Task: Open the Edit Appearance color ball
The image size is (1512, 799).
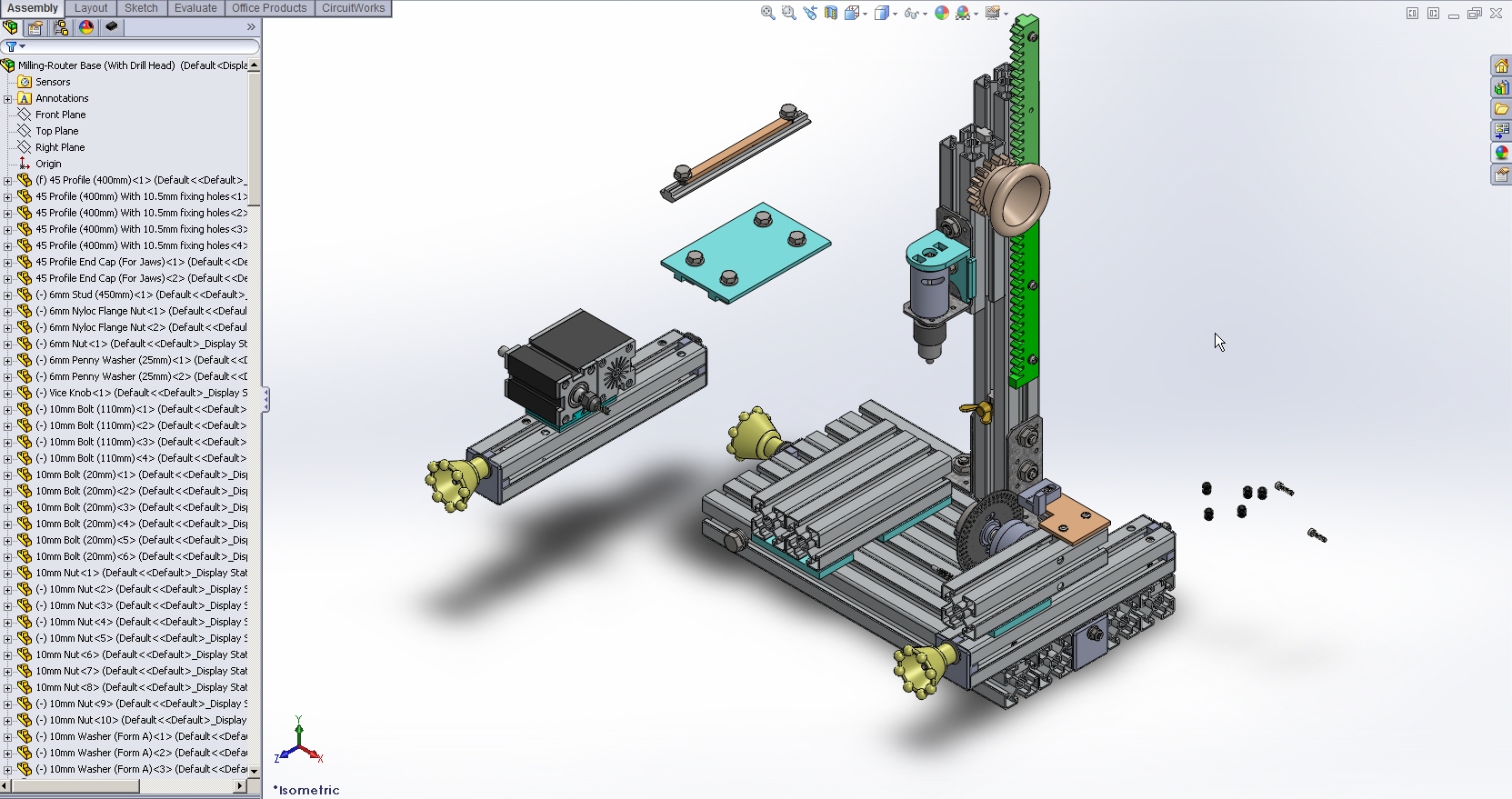Action: pos(942,13)
